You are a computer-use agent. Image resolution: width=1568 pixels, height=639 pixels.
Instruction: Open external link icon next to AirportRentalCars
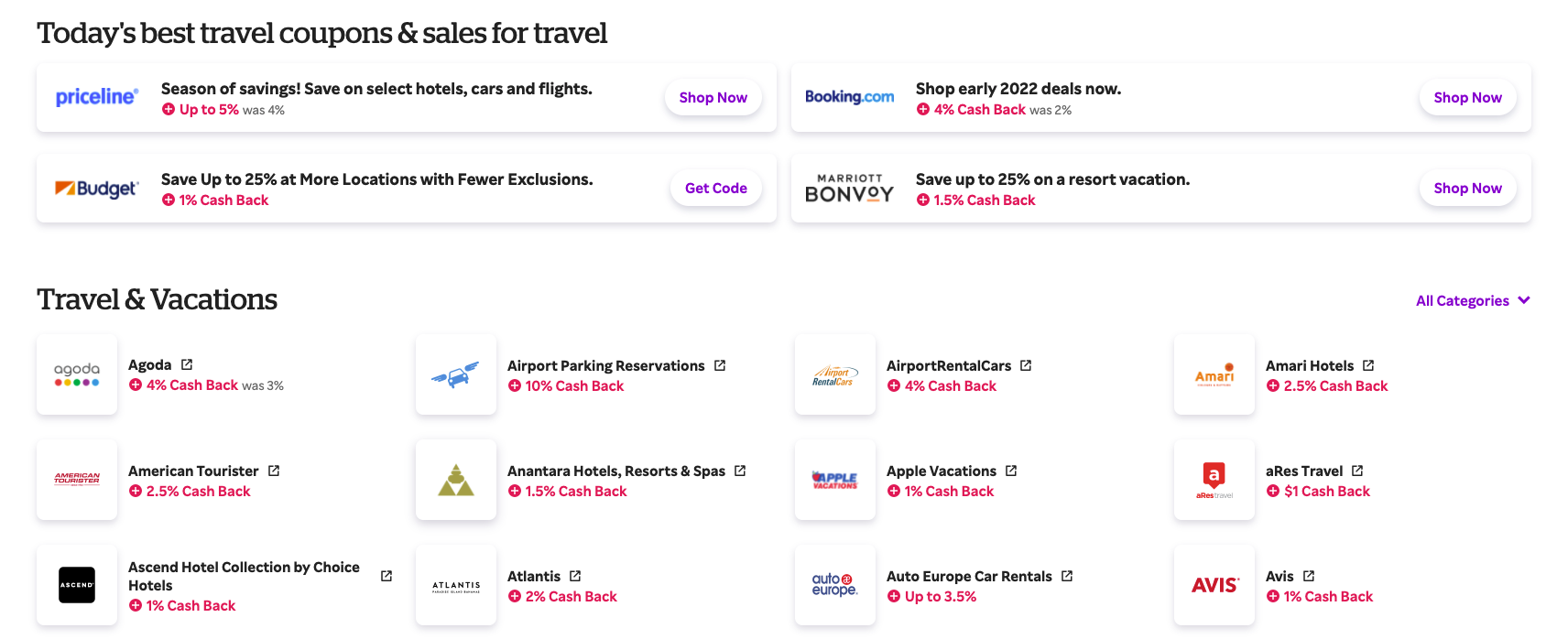1026,365
